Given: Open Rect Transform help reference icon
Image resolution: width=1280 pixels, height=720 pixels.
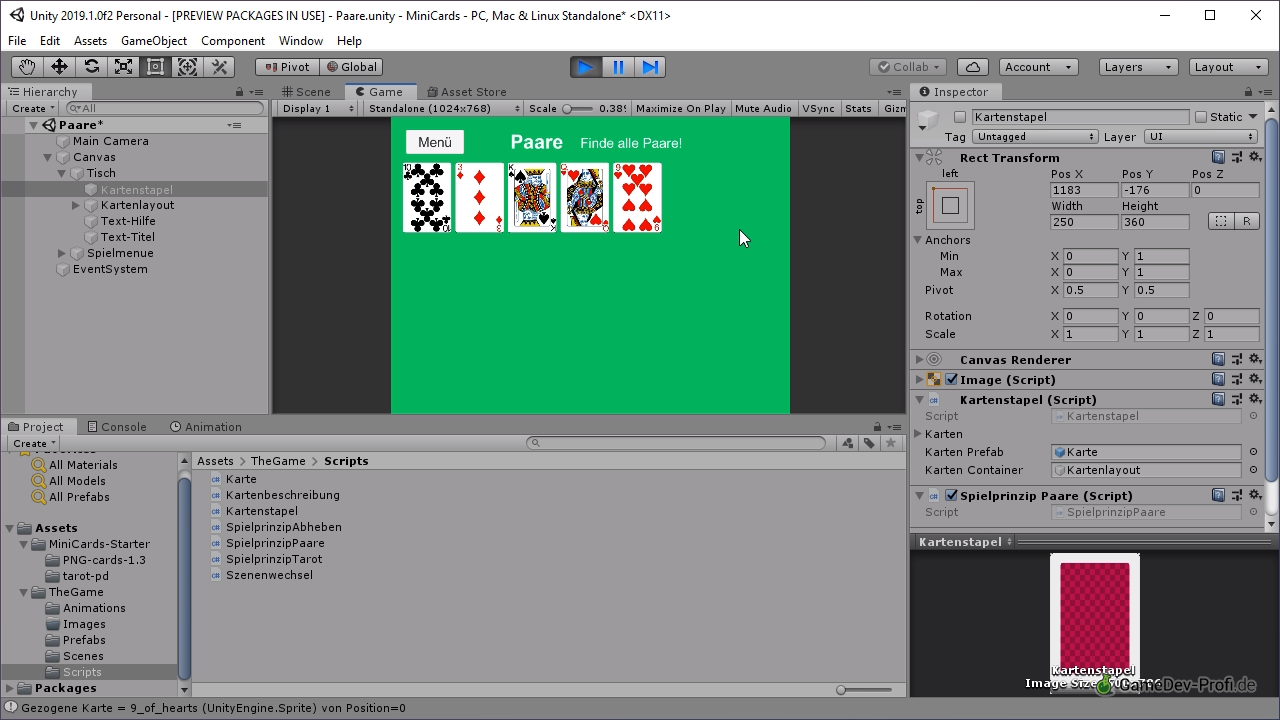Looking at the screenshot, I should pos(1218,158).
